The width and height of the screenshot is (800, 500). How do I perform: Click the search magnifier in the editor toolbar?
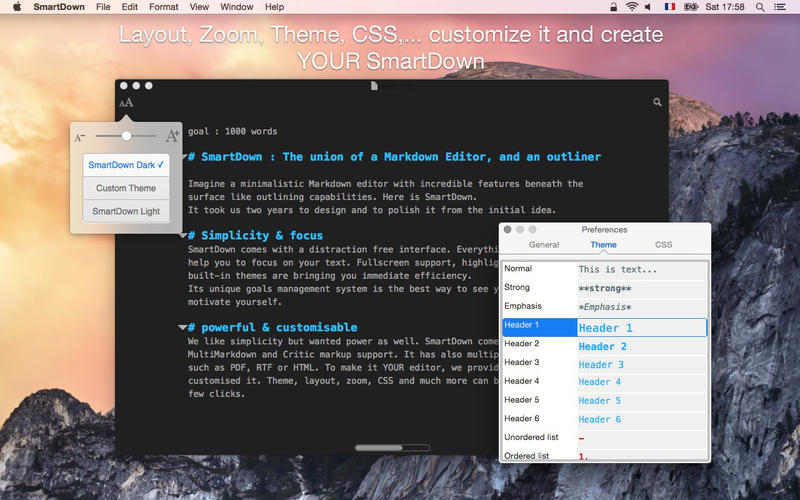pyautogui.click(x=657, y=102)
